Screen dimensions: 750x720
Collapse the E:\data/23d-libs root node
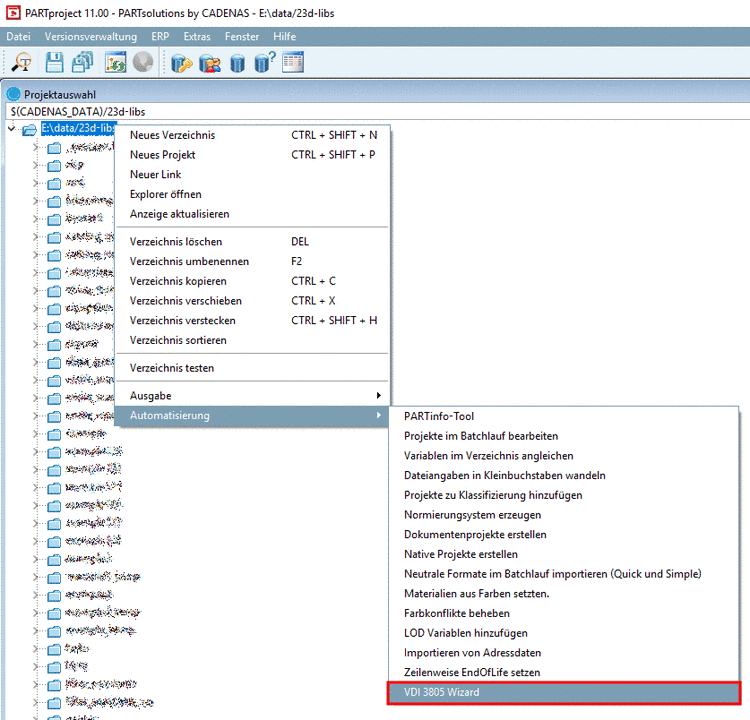pos(12,129)
